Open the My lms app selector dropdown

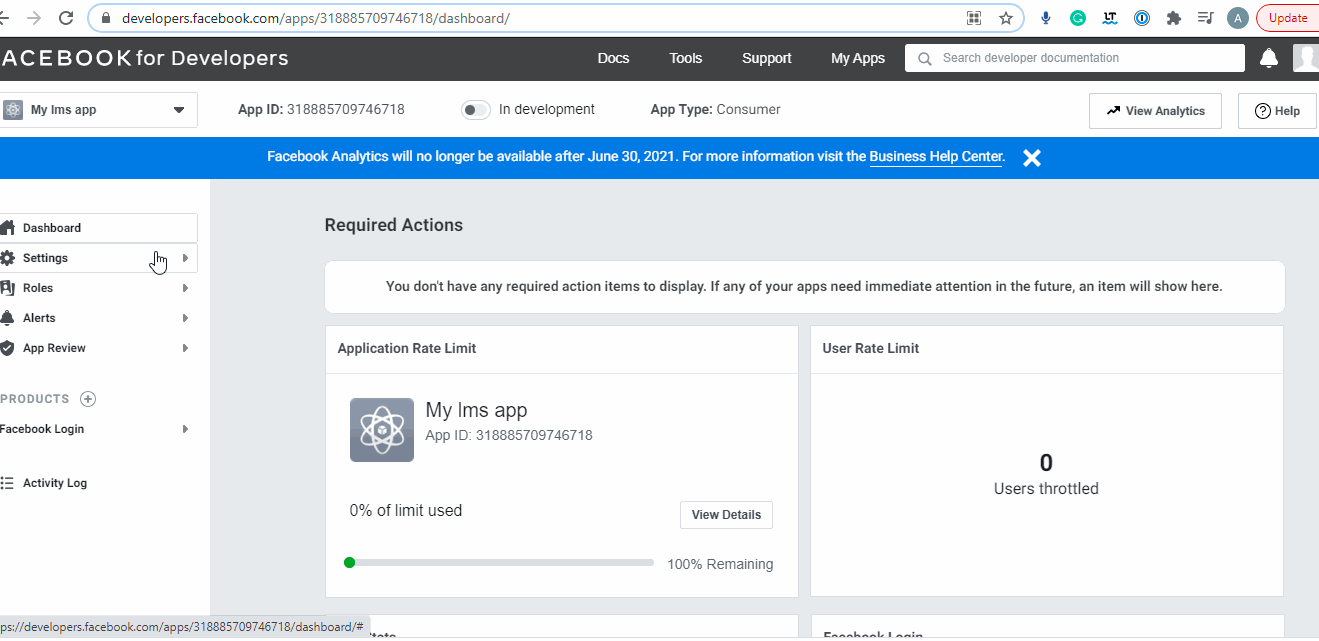(97, 110)
